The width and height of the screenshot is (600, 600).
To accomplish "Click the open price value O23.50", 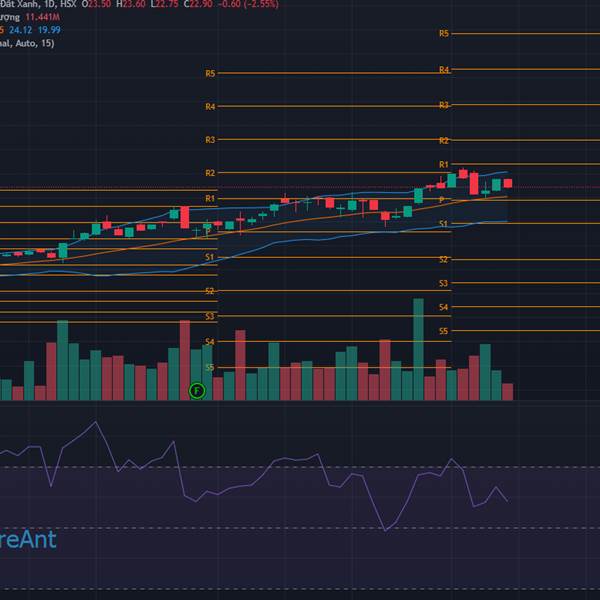I will point(96,4).
